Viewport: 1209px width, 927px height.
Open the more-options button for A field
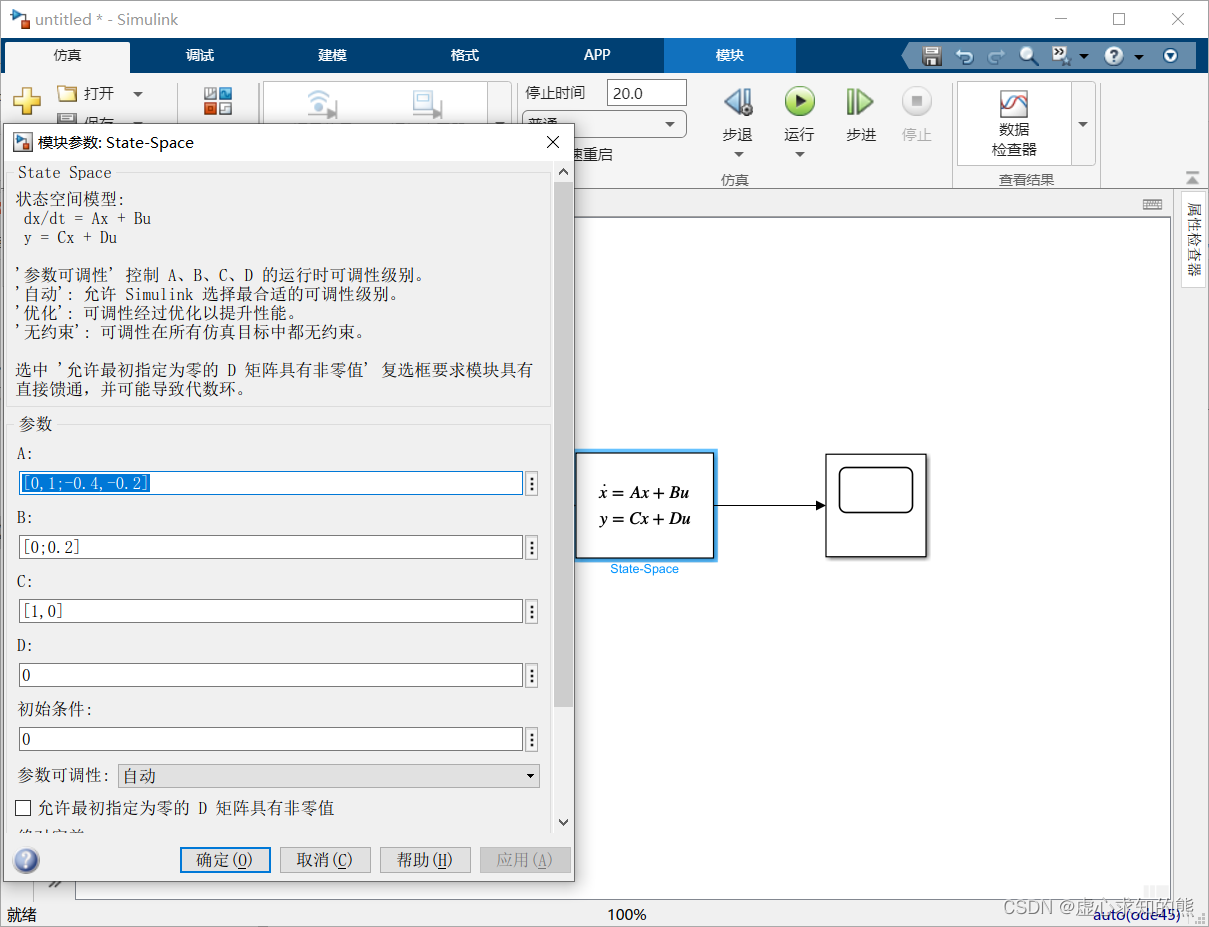click(532, 484)
